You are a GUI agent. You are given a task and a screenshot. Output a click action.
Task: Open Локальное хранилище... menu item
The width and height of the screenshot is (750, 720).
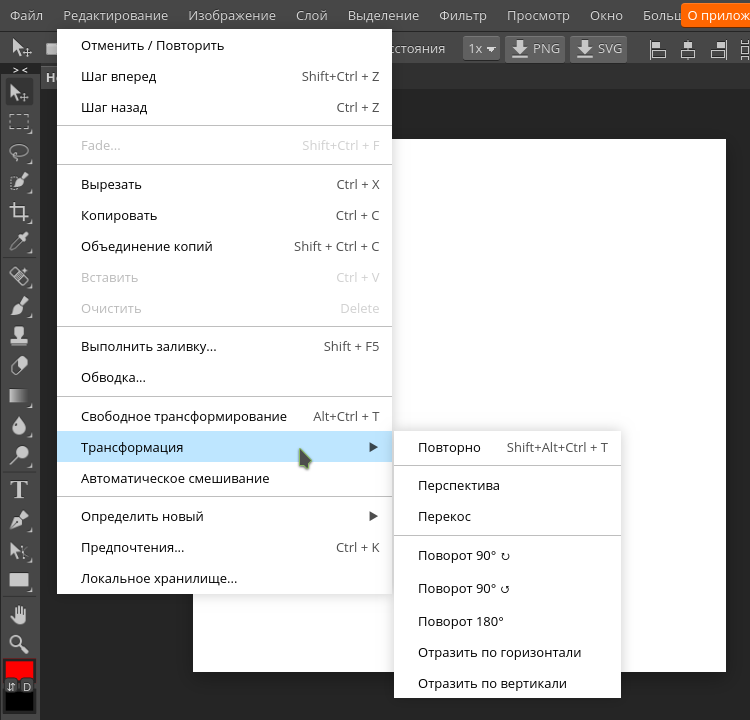pyautogui.click(x=224, y=578)
